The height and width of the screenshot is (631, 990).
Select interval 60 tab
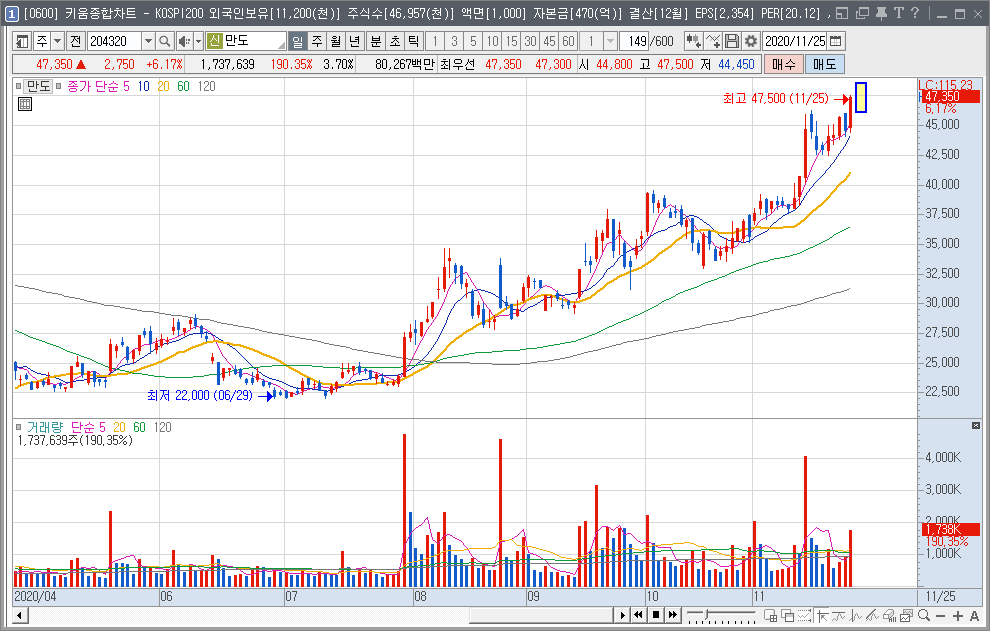pyautogui.click(x=568, y=42)
